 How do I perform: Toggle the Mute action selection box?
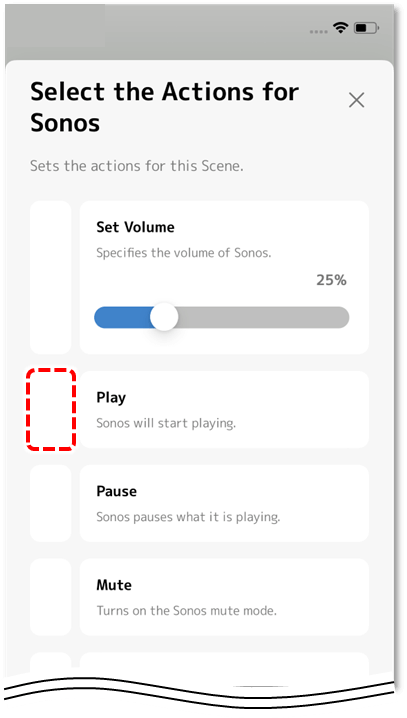(51, 597)
